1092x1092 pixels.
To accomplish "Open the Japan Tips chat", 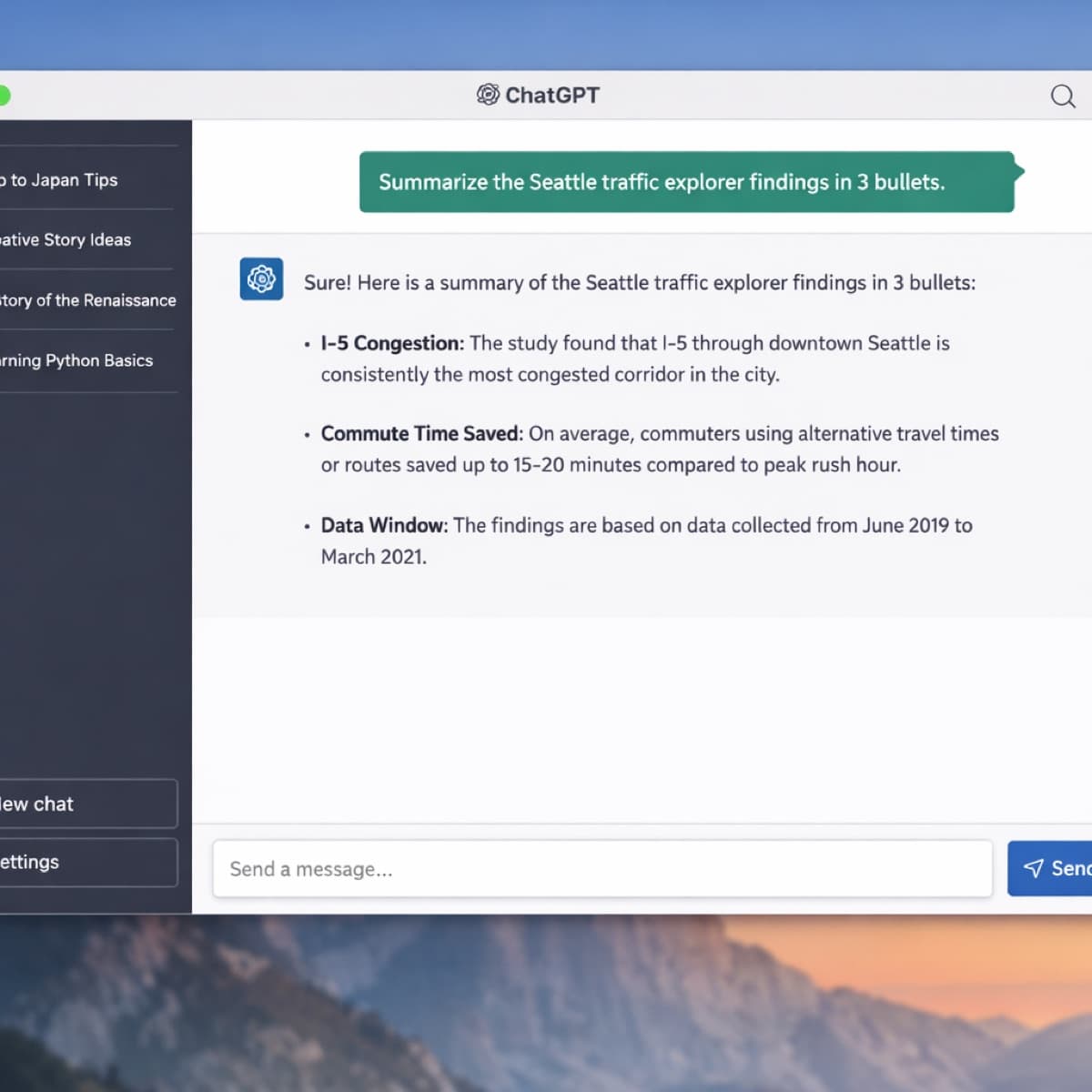I will click(64, 180).
